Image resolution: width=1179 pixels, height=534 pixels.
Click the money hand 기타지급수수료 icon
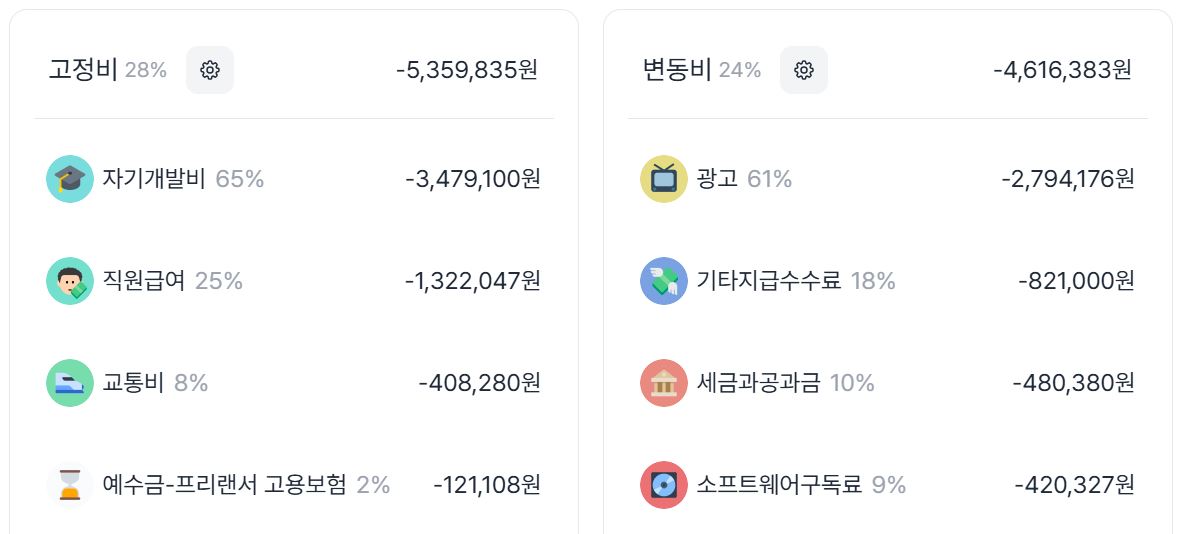coord(664,281)
